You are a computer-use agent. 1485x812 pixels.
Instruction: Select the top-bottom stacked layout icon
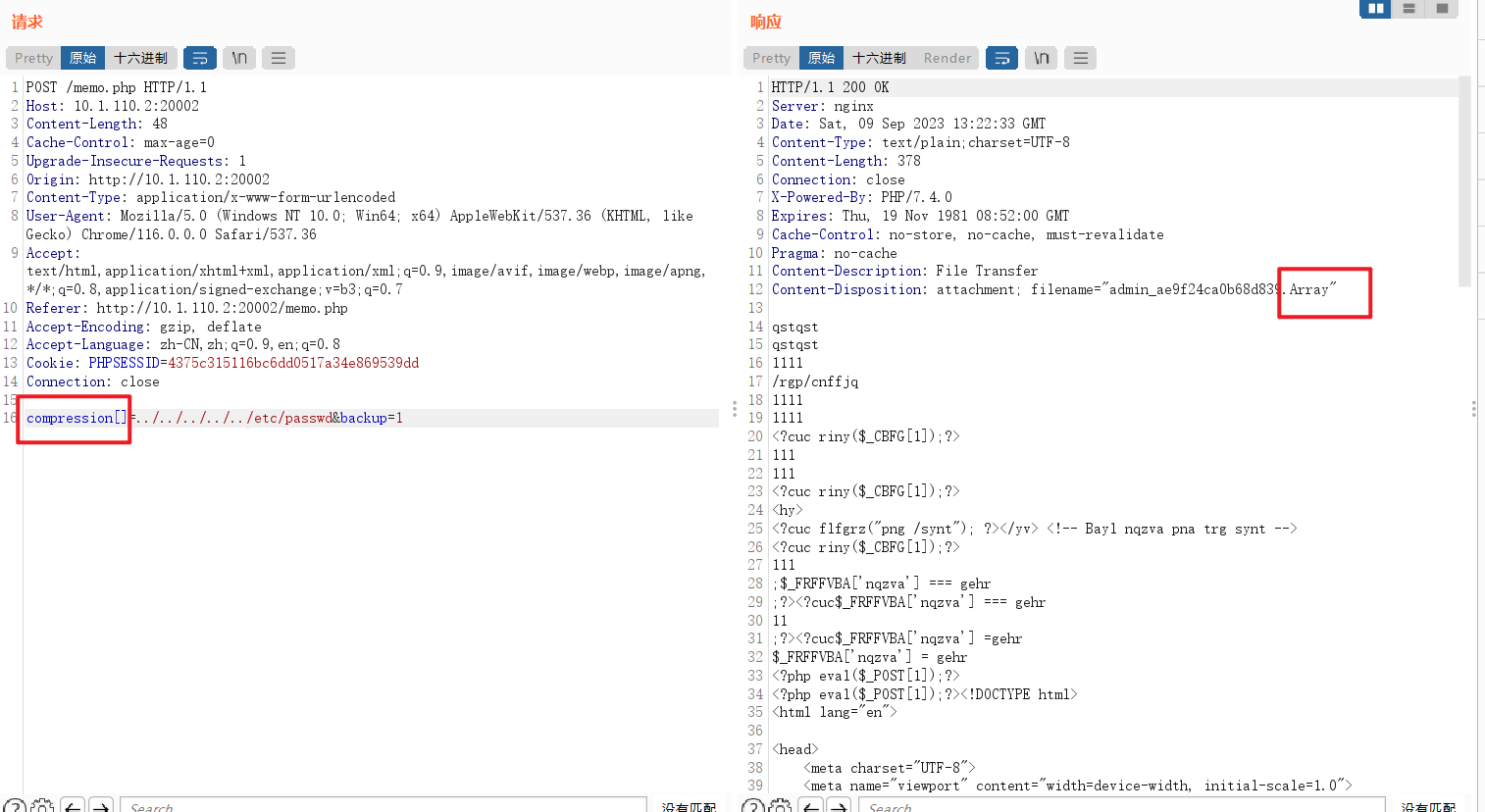point(1408,9)
